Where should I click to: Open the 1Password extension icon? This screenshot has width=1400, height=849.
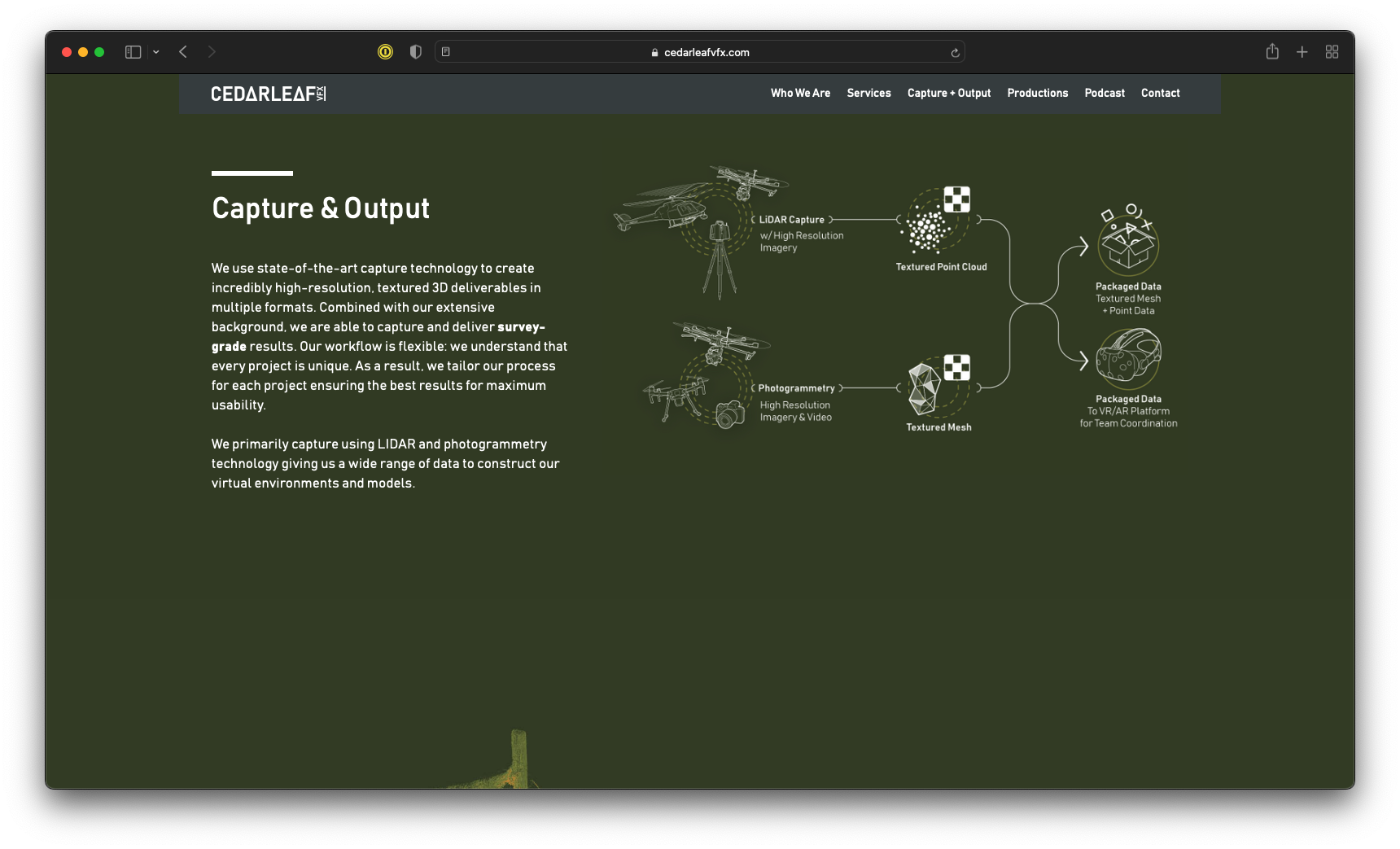385,52
